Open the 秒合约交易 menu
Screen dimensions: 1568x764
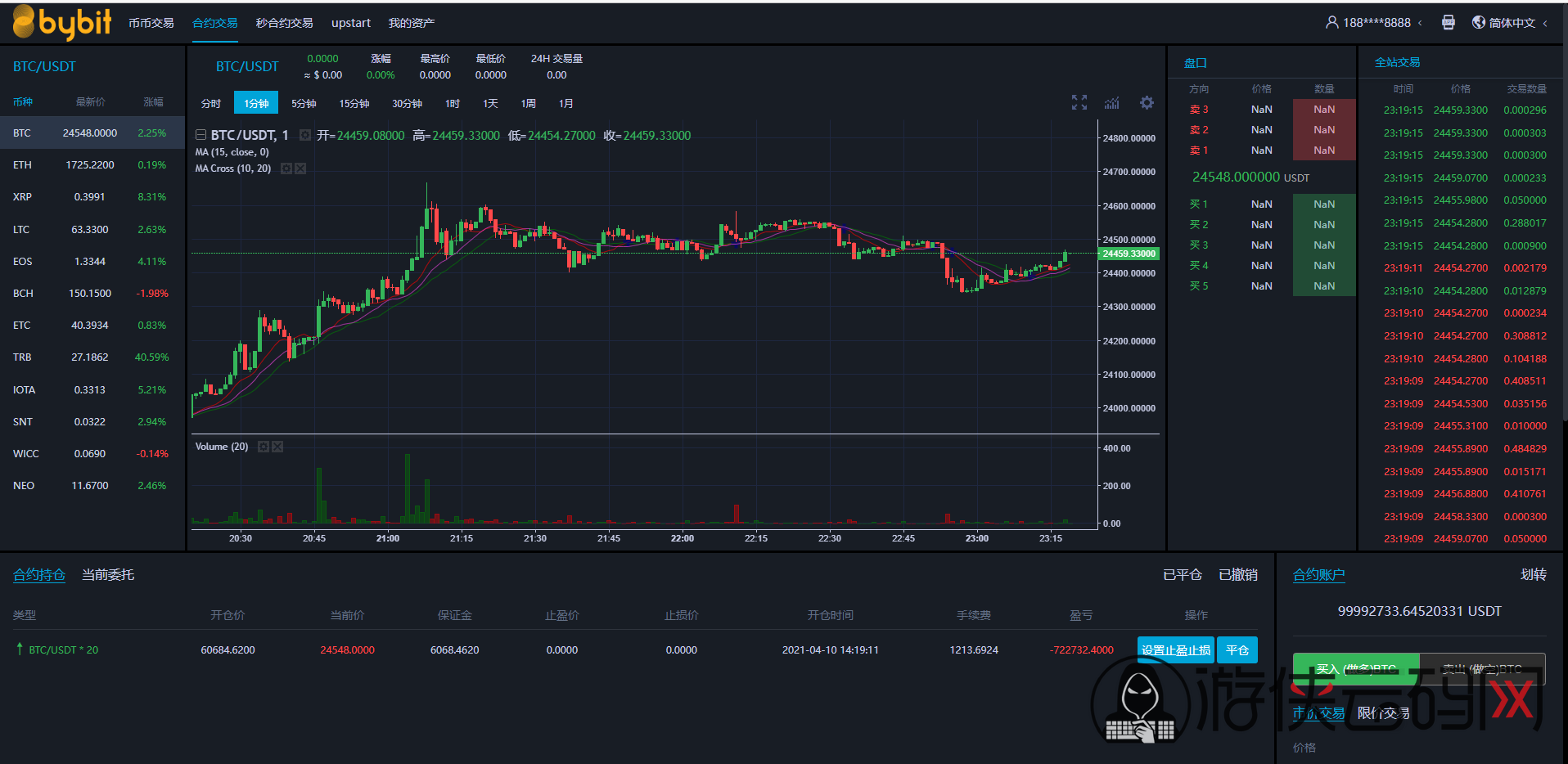pyautogui.click(x=285, y=23)
